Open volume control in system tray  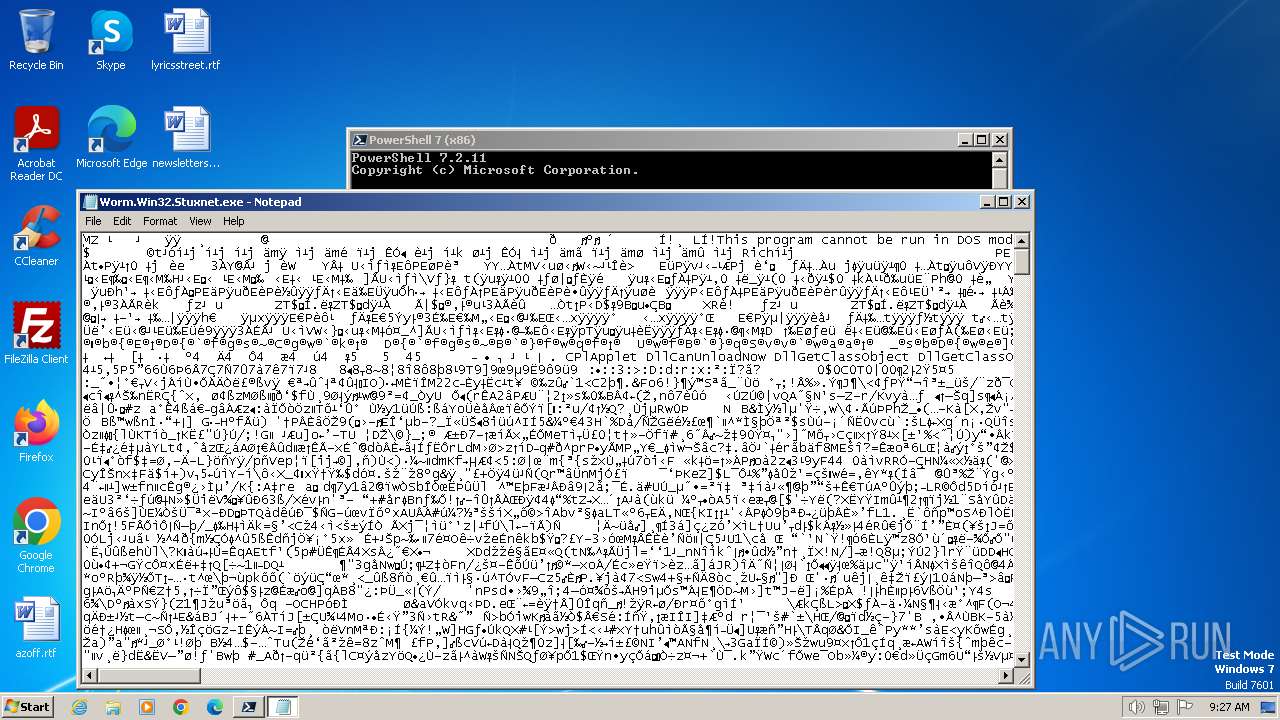(1136, 707)
